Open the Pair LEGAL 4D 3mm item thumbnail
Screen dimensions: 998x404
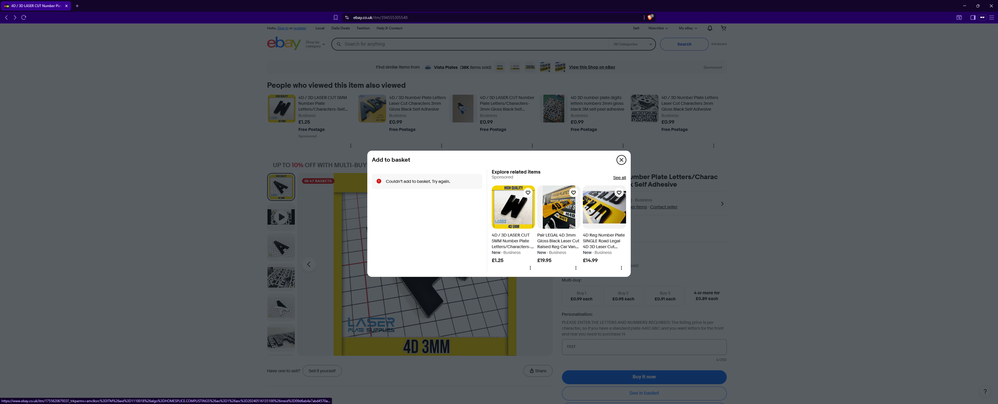(x=558, y=208)
